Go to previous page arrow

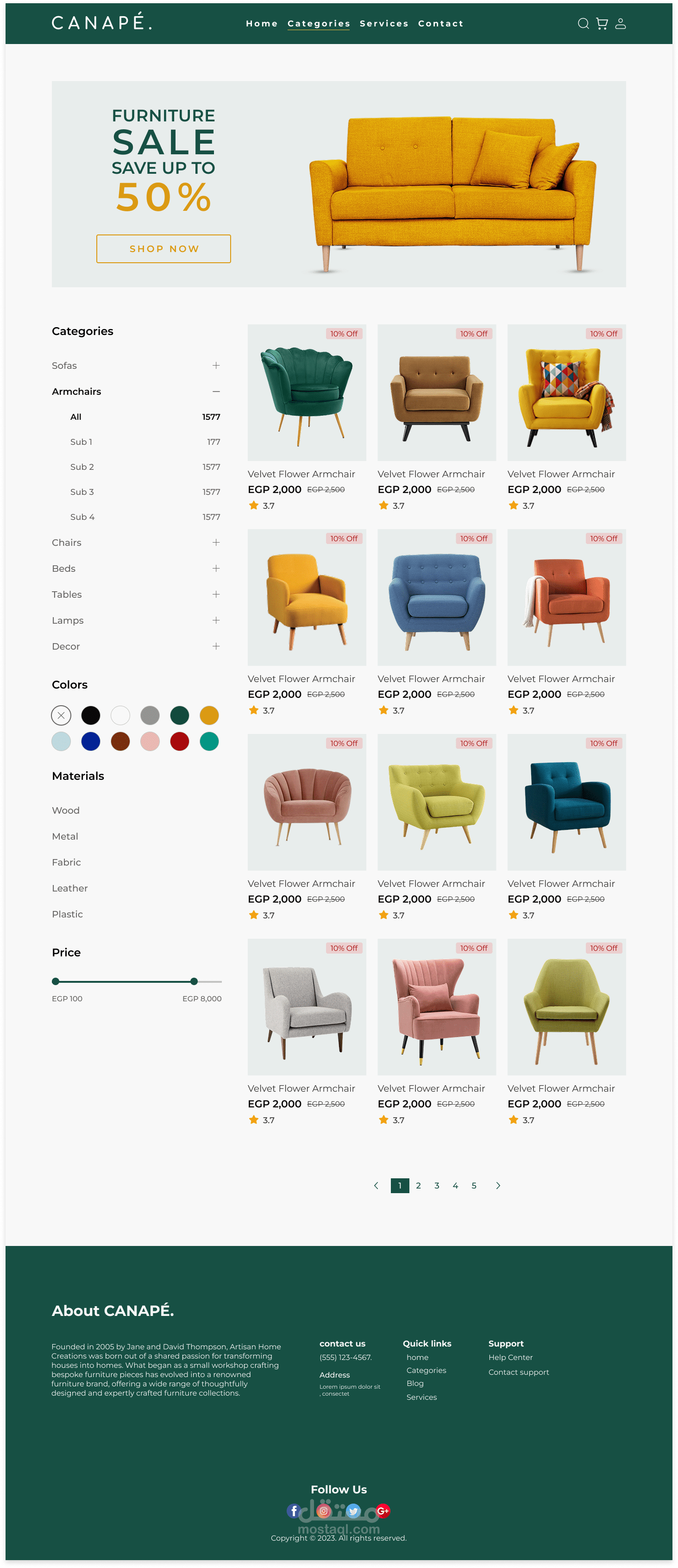[376, 1185]
